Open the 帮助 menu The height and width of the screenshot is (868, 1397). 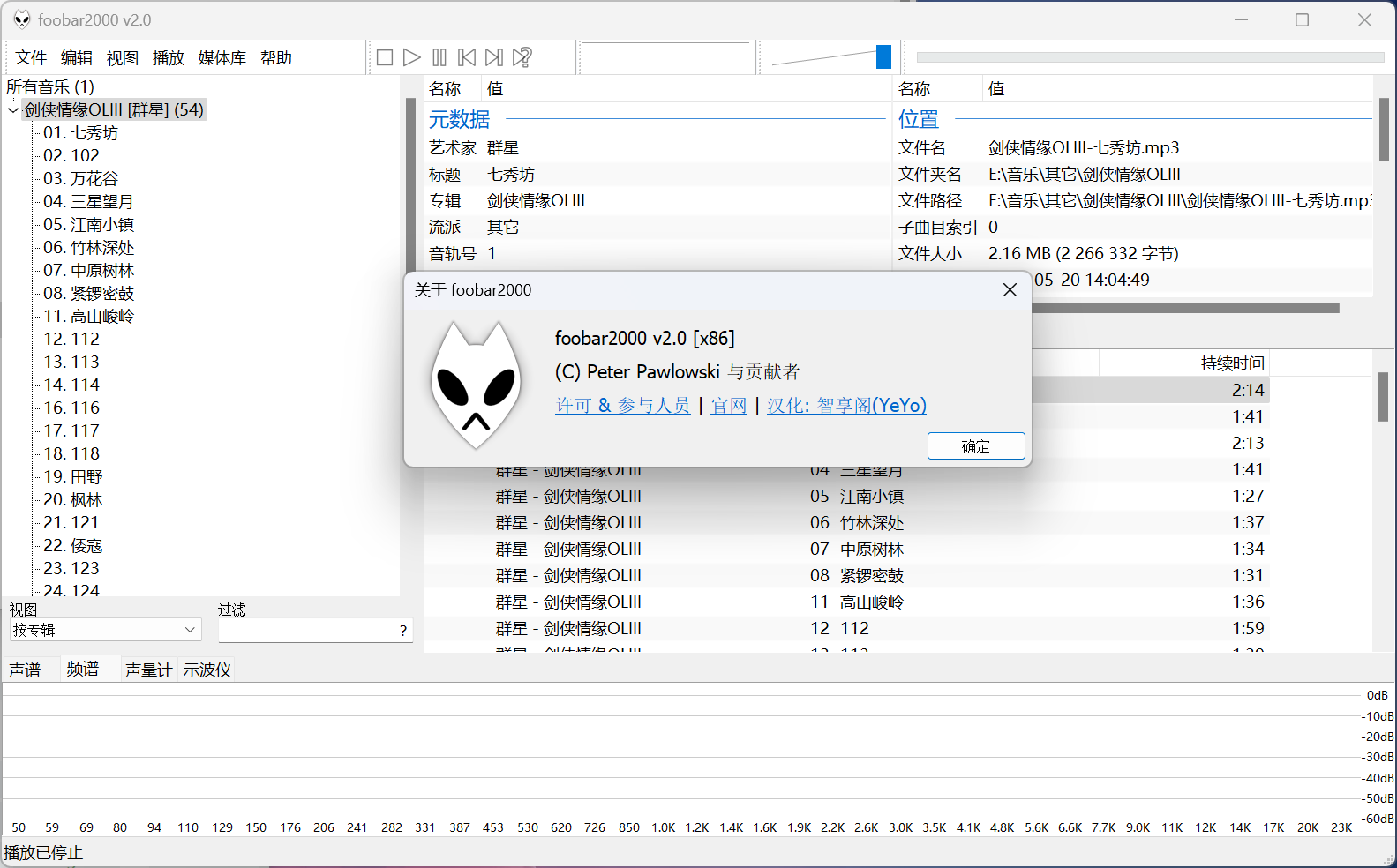pyautogui.click(x=276, y=57)
